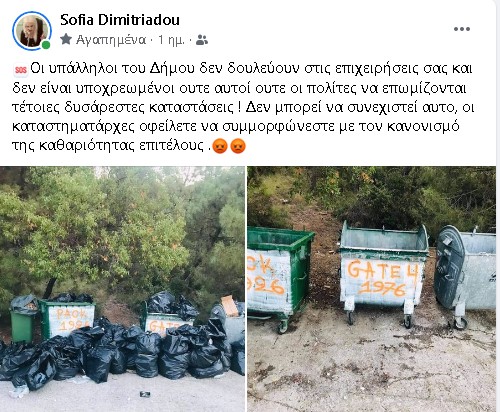
Task: Click the SOS emoji at post start
Action: coord(21,70)
